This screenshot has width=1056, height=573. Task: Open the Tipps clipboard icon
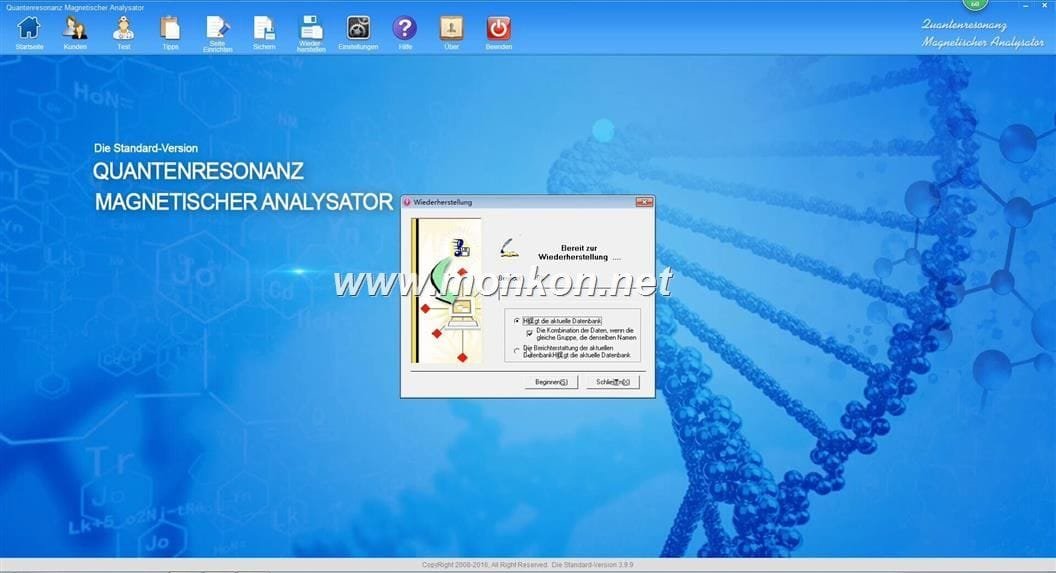(x=171, y=28)
